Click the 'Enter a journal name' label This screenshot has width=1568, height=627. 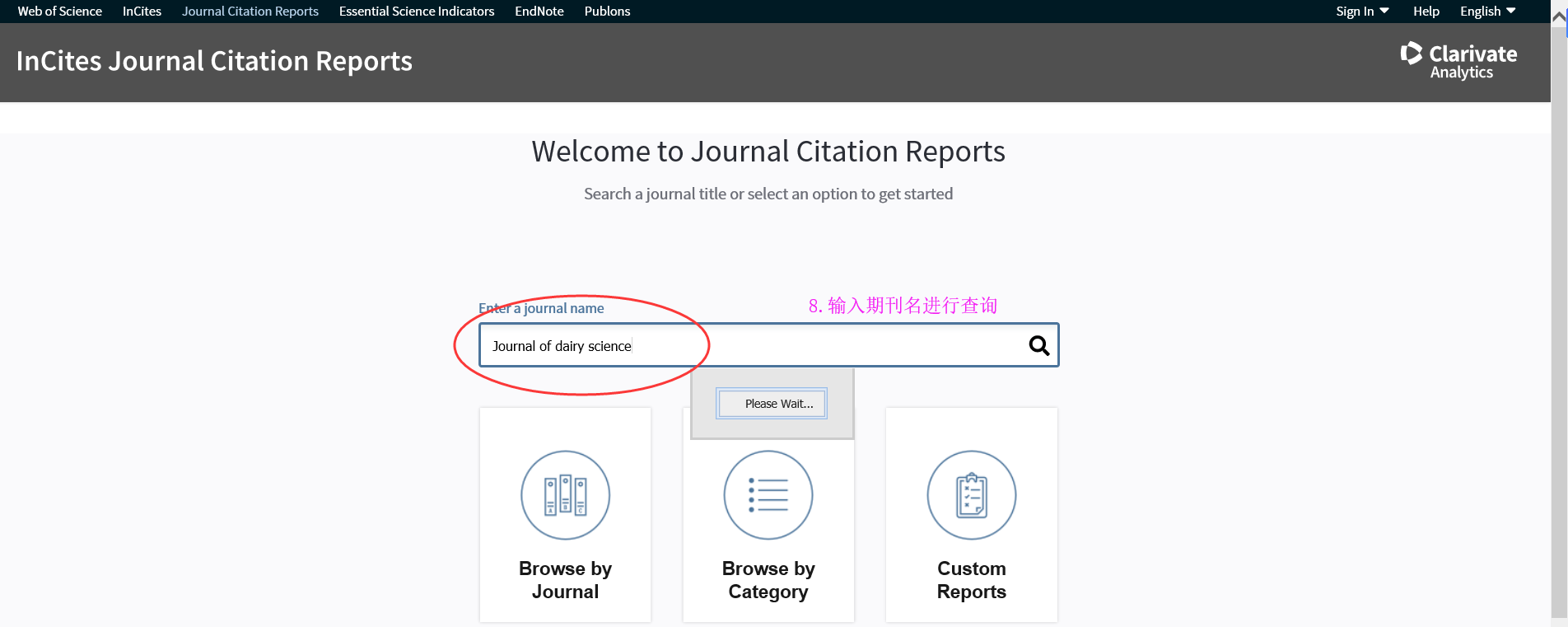click(x=541, y=308)
